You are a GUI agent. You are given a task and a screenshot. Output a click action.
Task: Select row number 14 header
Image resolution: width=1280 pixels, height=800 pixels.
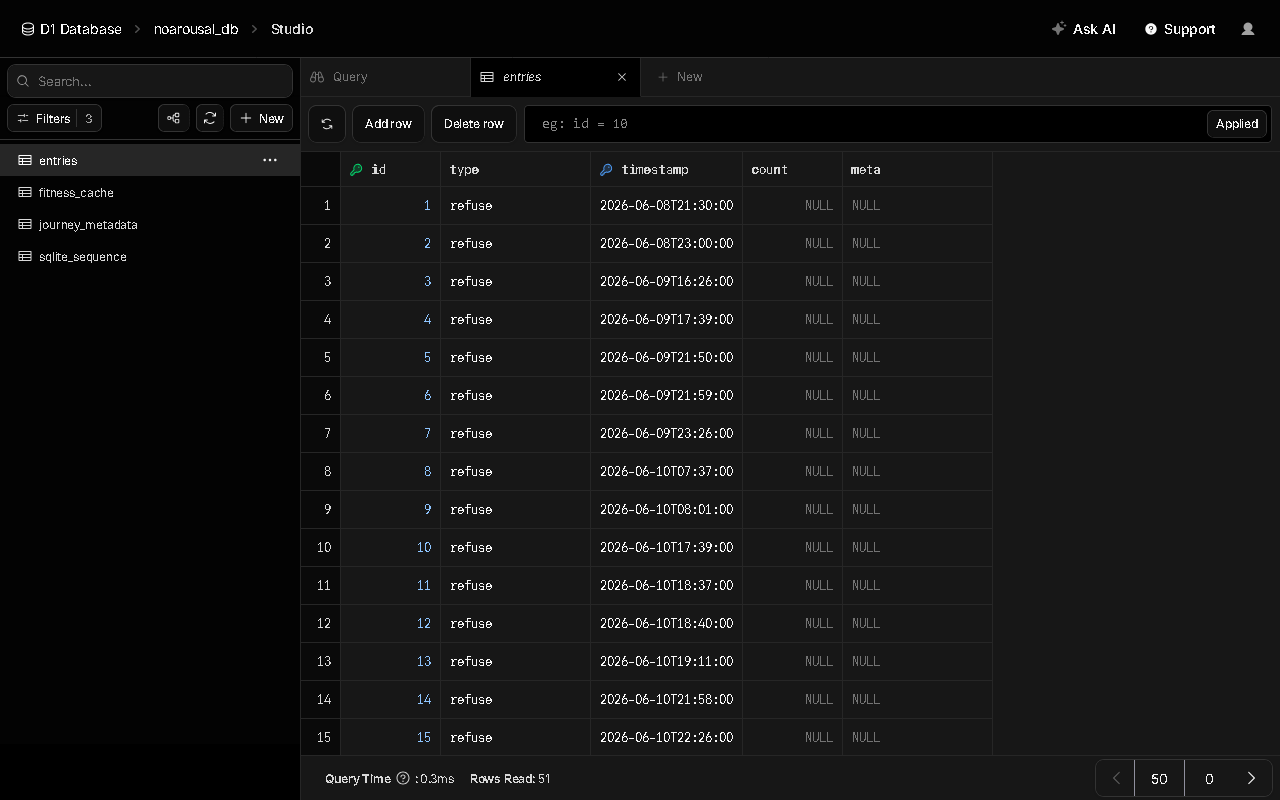pyautogui.click(x=321, y=699)
